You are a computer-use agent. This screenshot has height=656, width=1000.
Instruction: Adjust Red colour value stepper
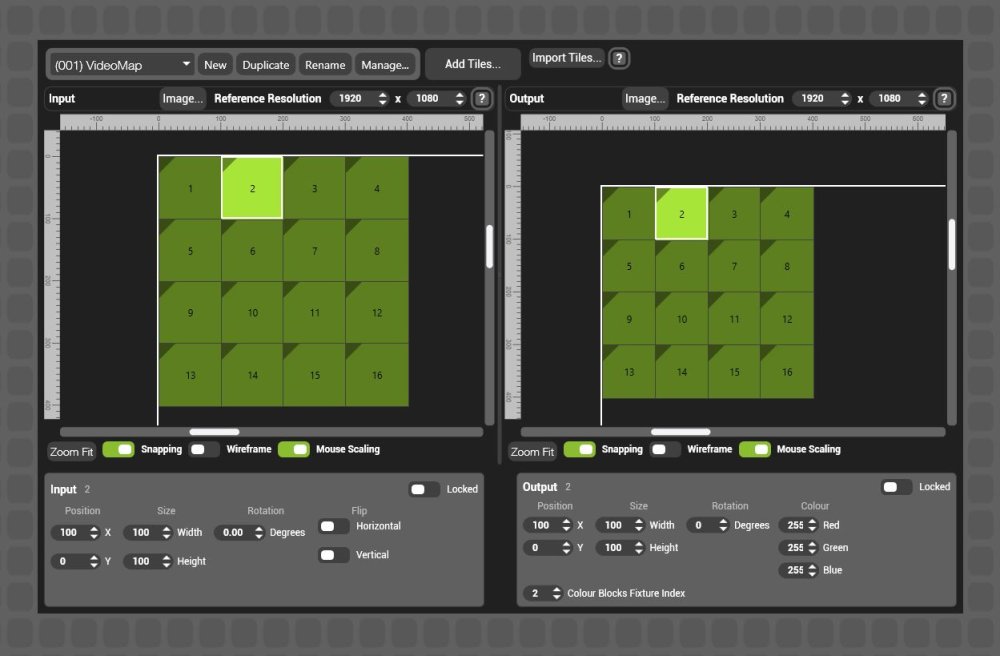(x=812, y=525)
